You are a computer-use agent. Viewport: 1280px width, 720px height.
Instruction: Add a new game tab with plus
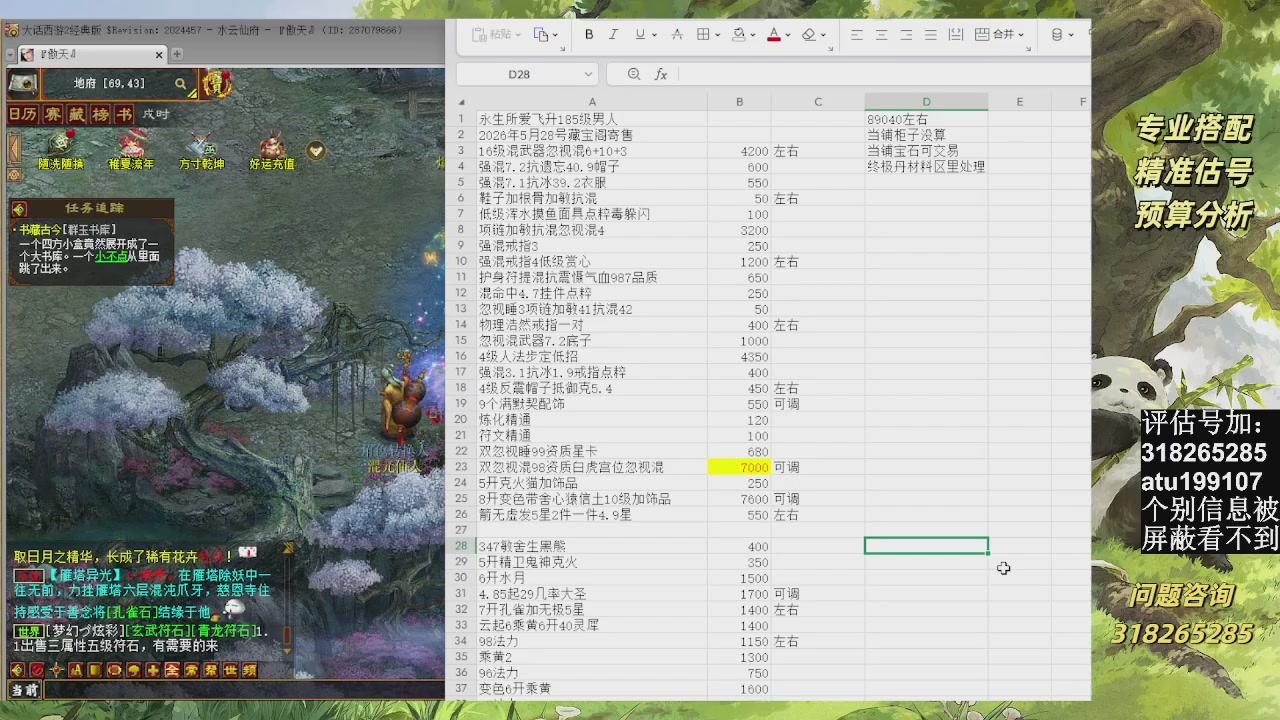click(x=177, y=54)
